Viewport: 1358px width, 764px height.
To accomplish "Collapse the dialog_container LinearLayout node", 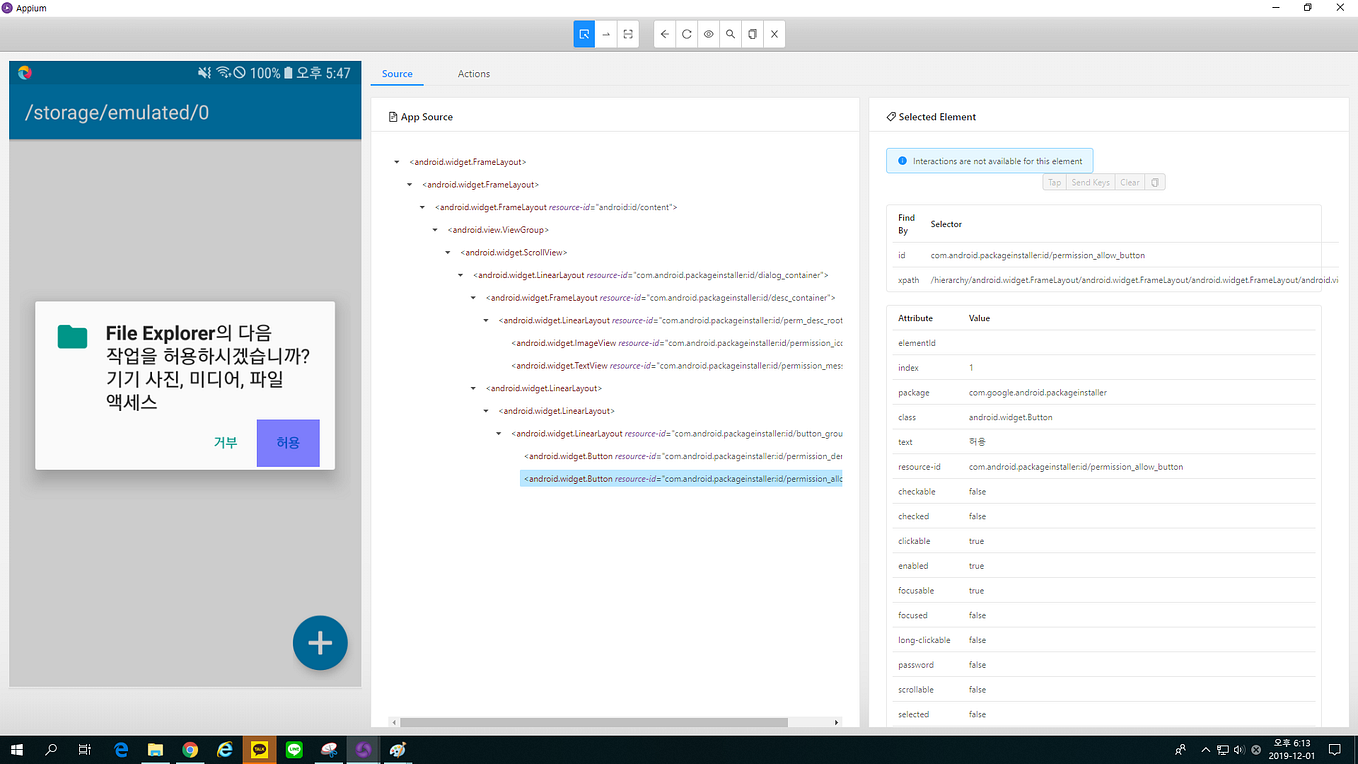I will 460,274.
